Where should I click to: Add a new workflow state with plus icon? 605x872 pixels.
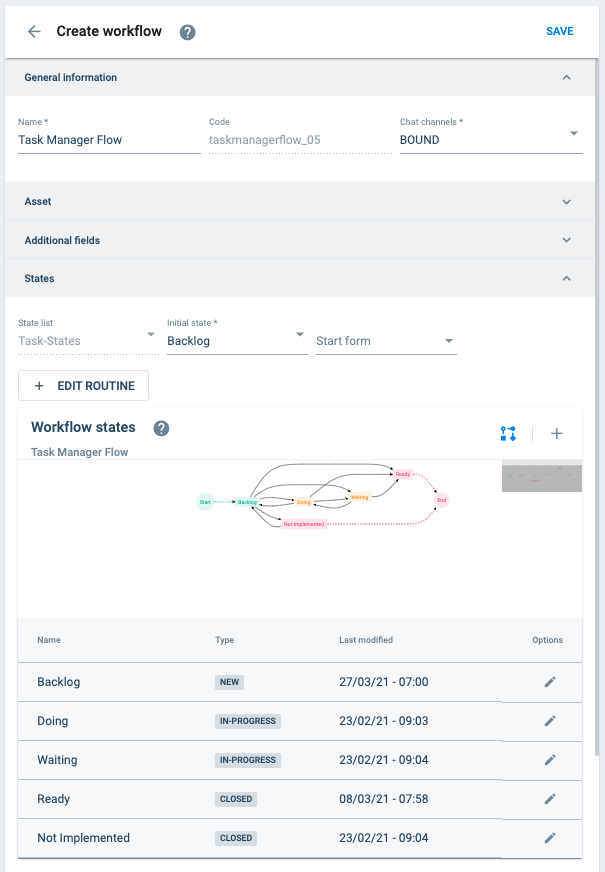point(557,434)
